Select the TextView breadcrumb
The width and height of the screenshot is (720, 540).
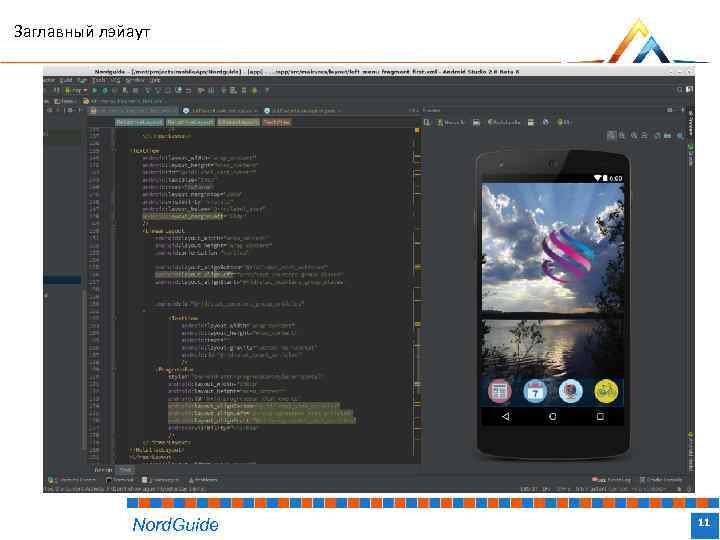click(x=276, y=122)
